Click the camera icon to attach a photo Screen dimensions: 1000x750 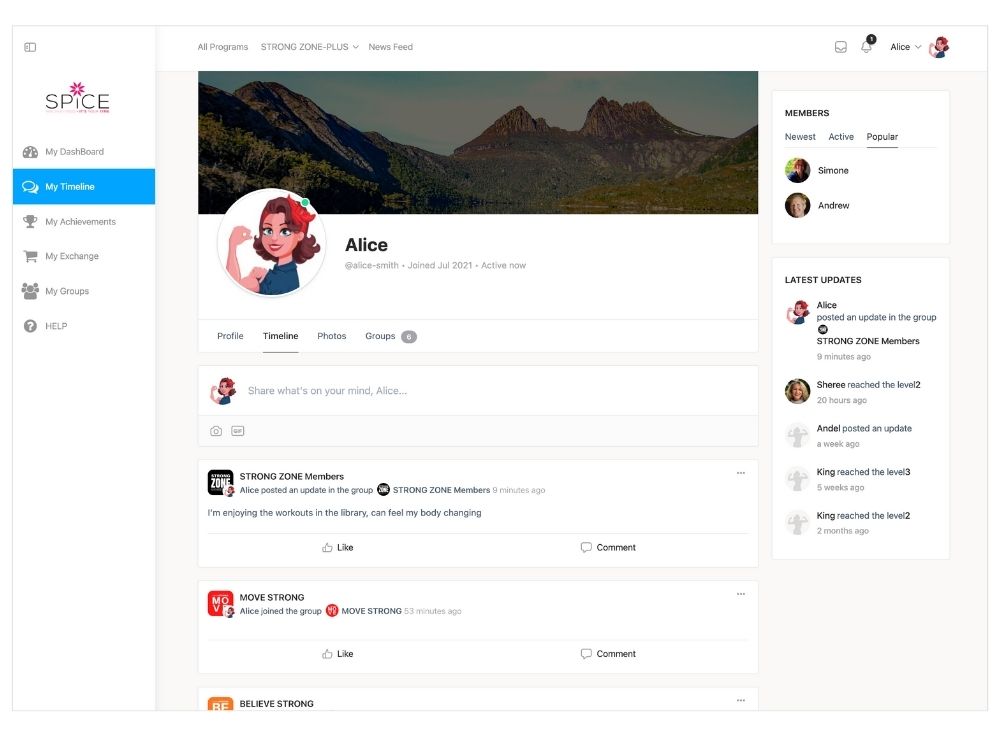(216, 431)
